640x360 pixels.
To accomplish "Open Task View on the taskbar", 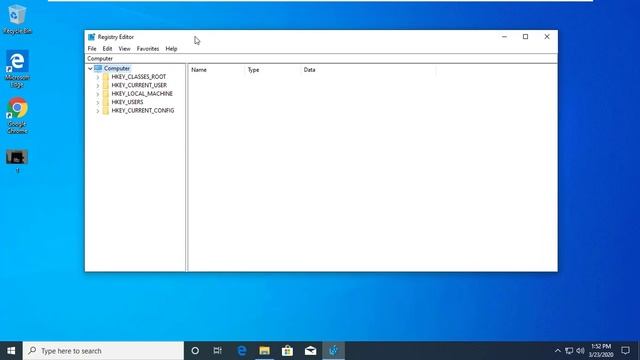I will click(x=218, y=351).
